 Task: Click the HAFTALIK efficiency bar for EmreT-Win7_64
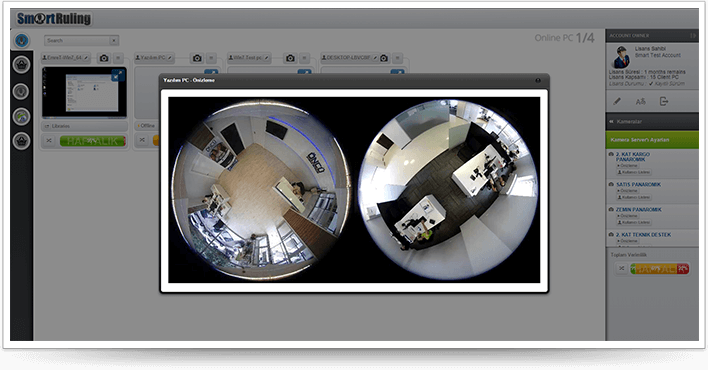point(92,141)
